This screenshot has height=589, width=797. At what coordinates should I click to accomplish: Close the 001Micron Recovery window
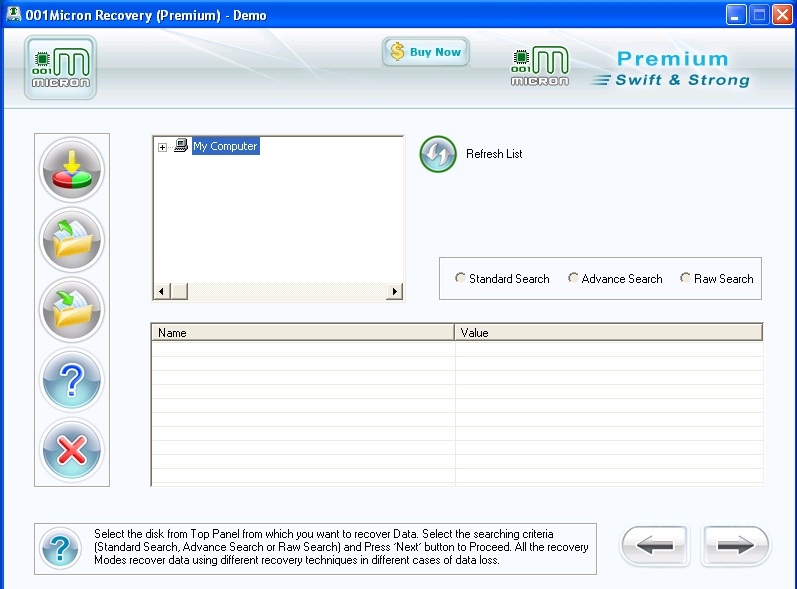click(782, 15)
